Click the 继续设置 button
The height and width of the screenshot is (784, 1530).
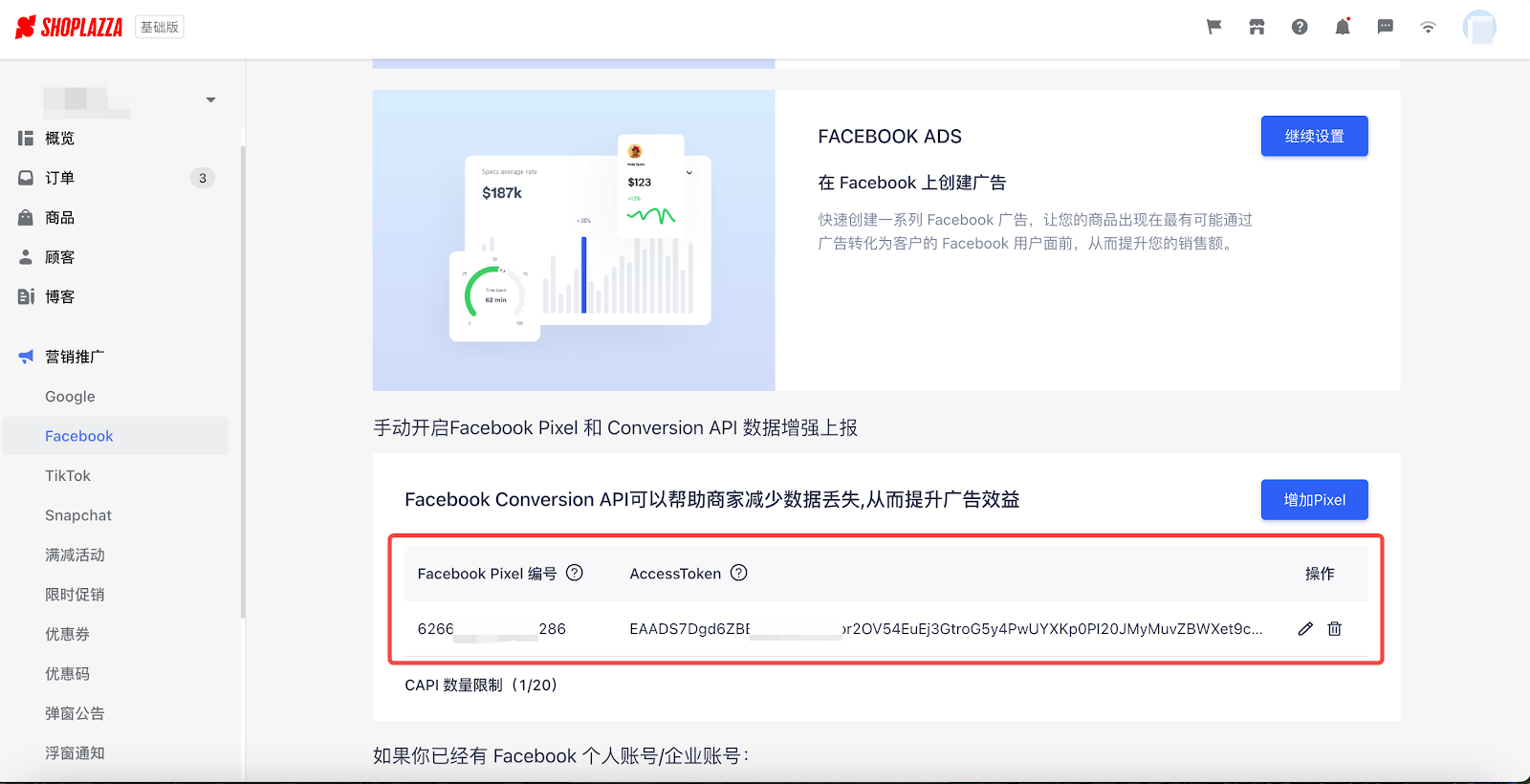(x=1314, y=136)
